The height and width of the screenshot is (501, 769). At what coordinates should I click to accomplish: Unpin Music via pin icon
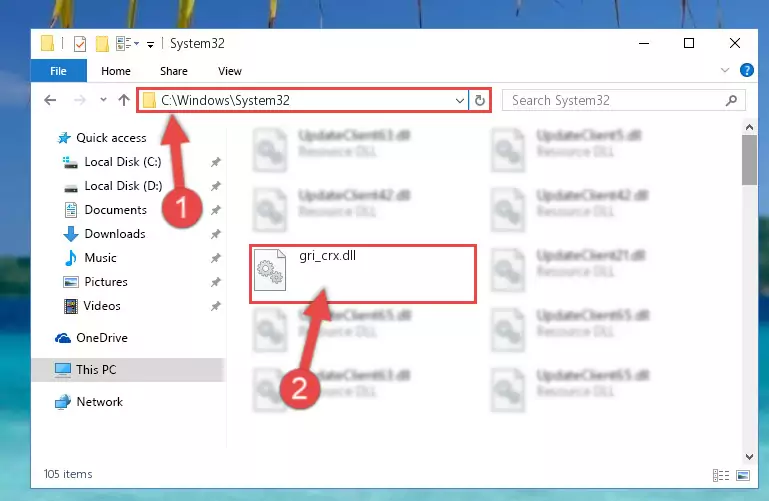[215, 258]
